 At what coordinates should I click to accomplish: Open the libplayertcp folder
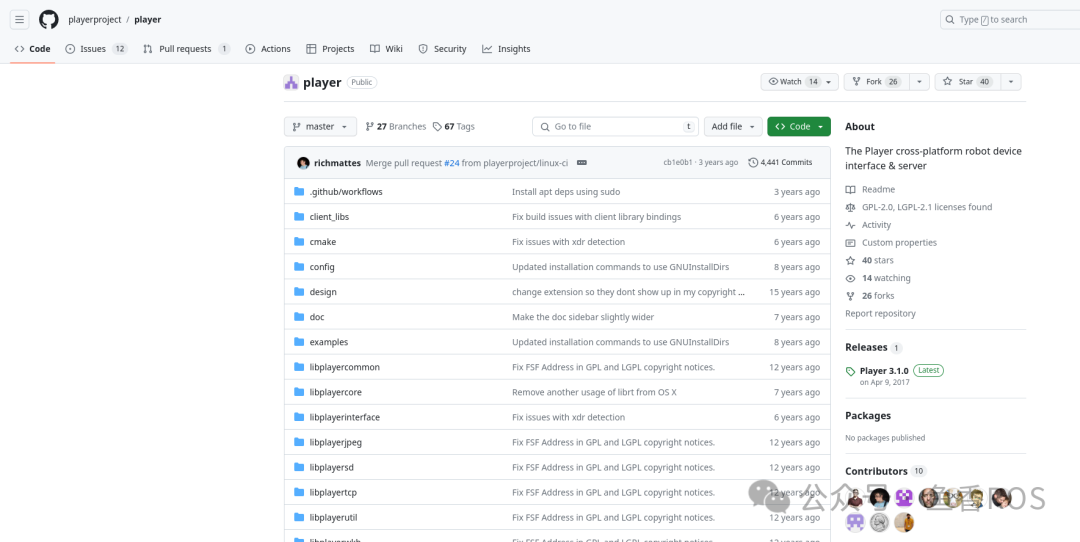[333, 492]
